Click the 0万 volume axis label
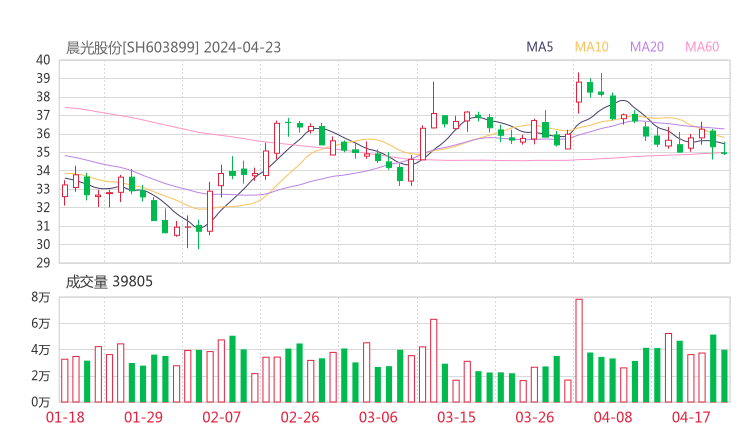The height and width of the screenshot is (440, 740). coord(41,402)
